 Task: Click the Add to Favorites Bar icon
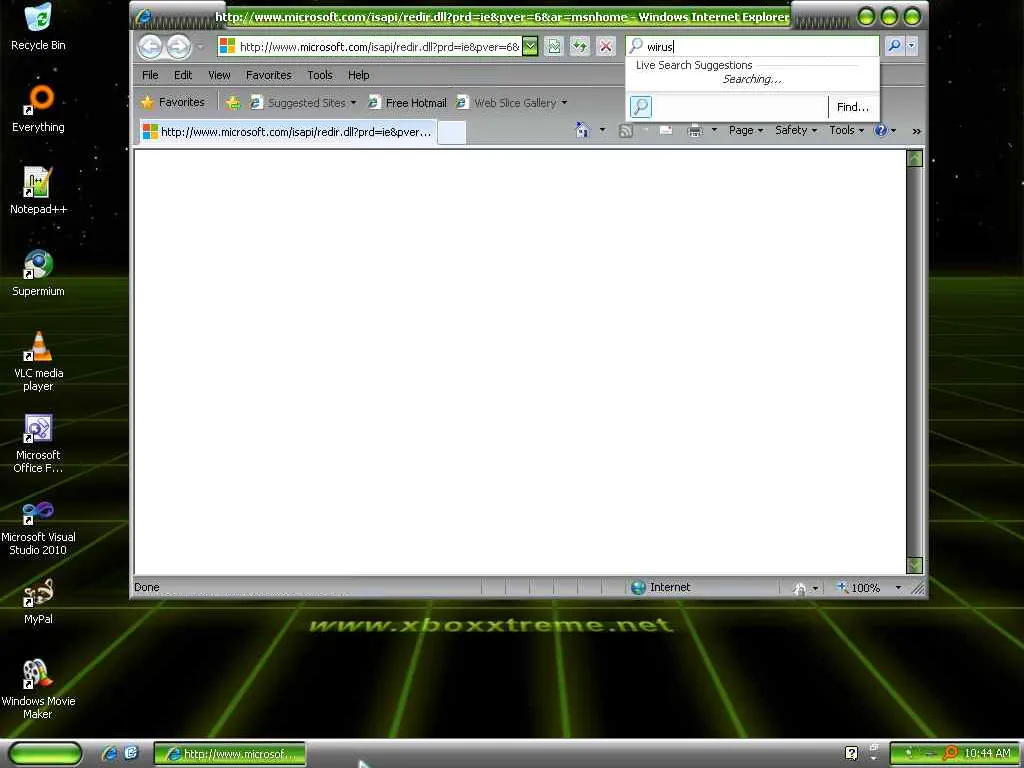(x=233, y=103)
